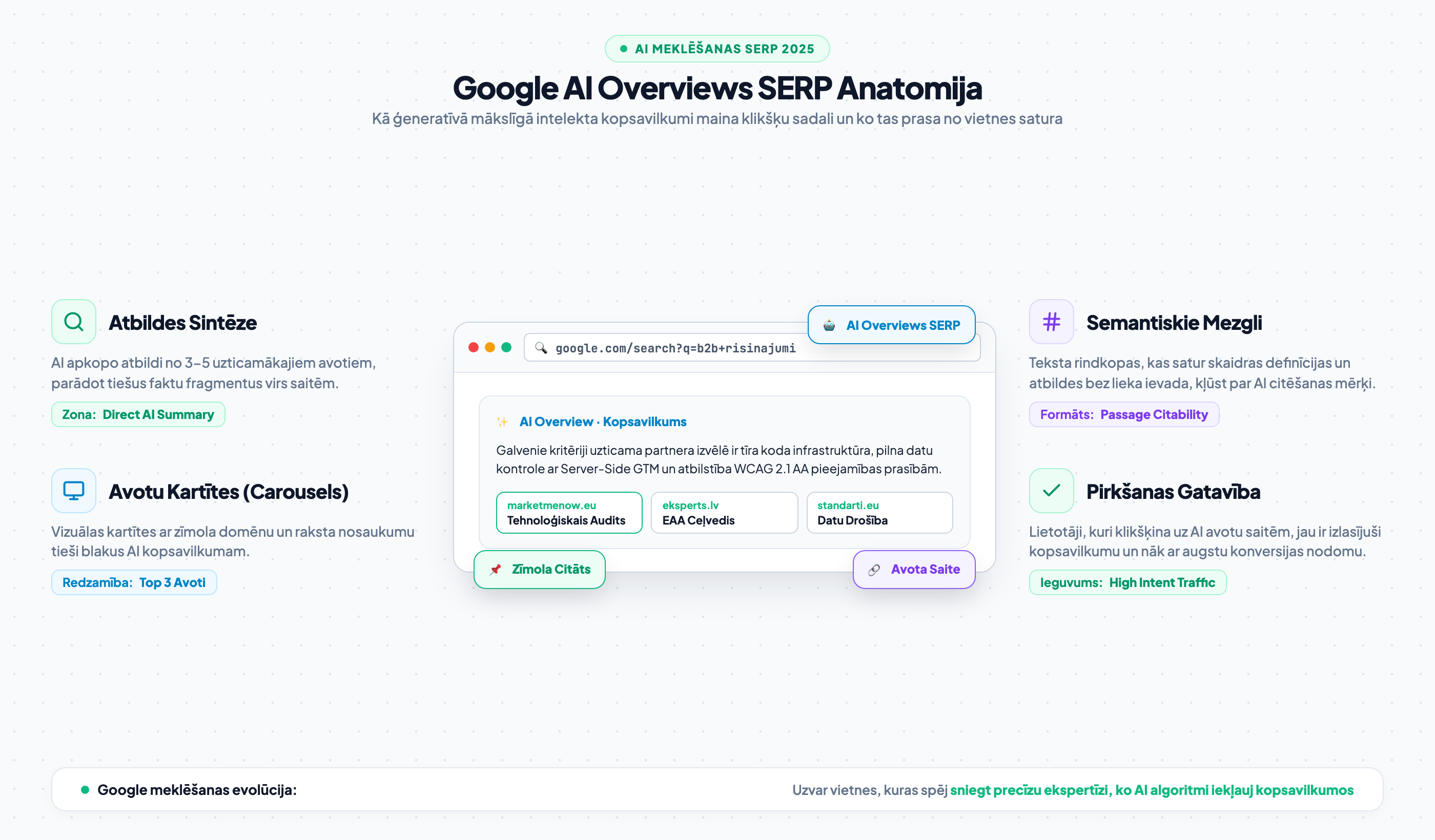This screenshot has width=1435, height=840.
Task: Open the marketmenow.eu Tehnoloģiskais Audits source card
Action: pyautogui.click(x=569, y=513)
